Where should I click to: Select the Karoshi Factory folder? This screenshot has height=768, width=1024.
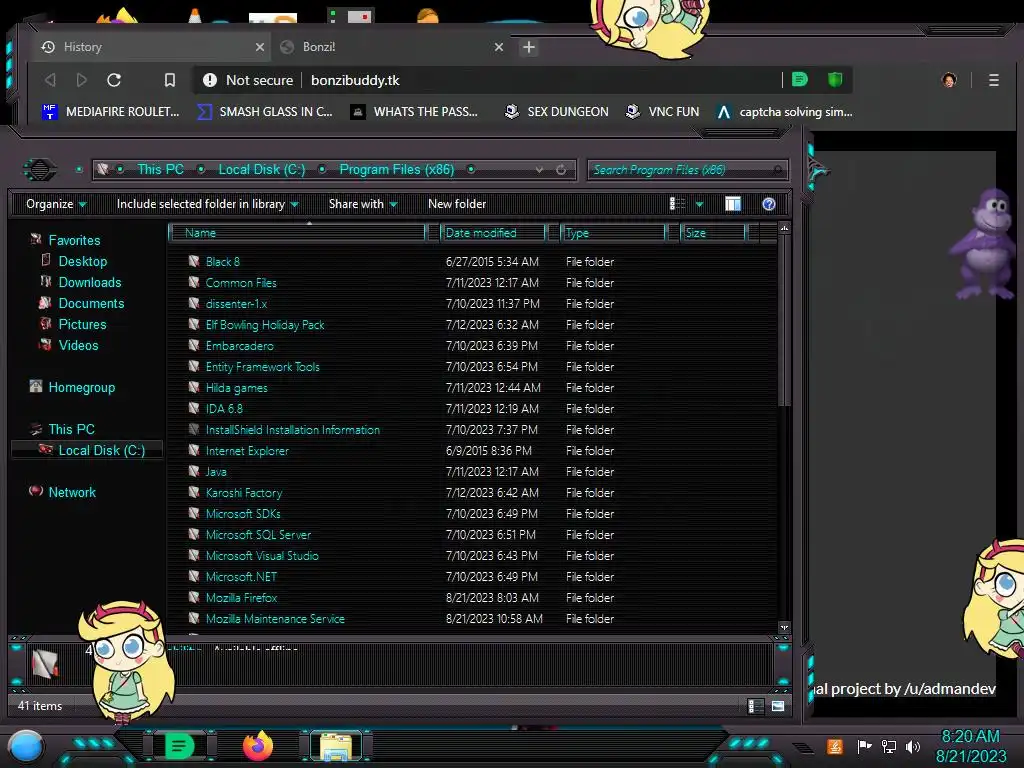click(x=244, y=492)
